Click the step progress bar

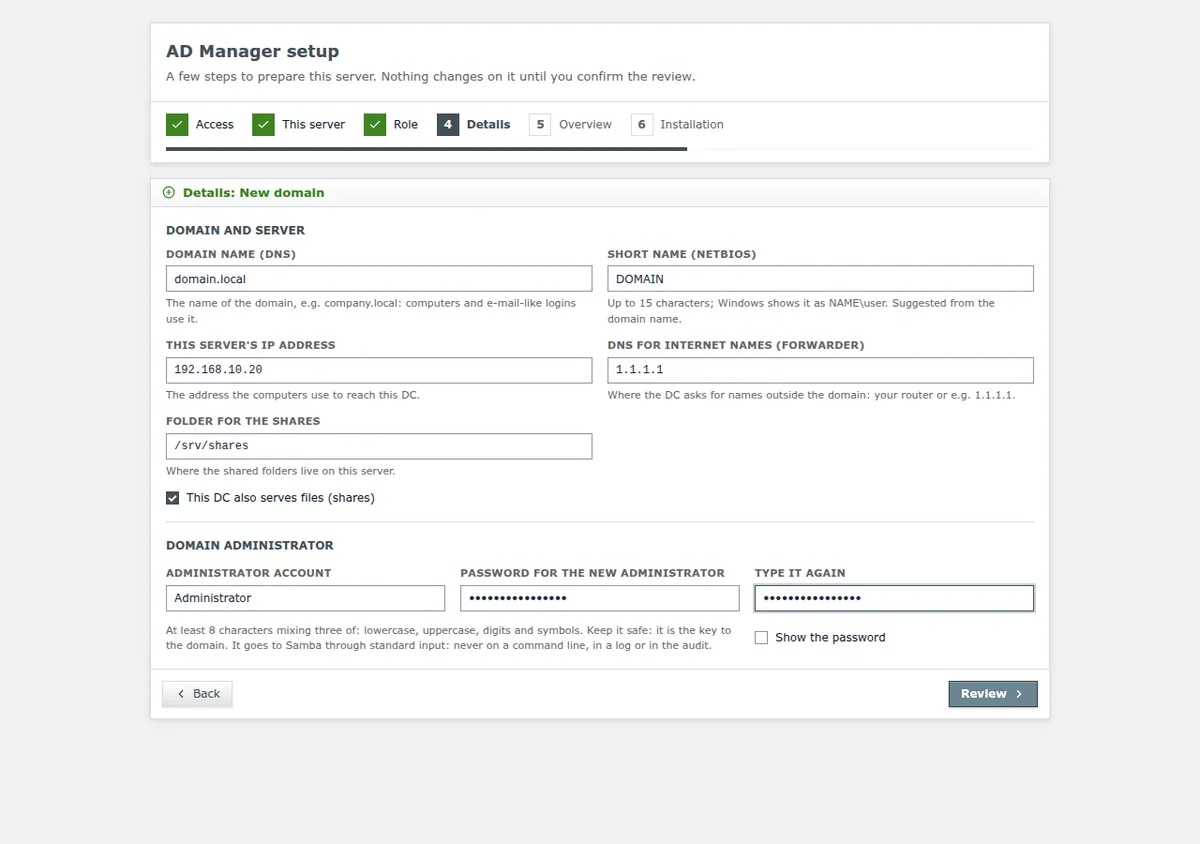point(599,149)
